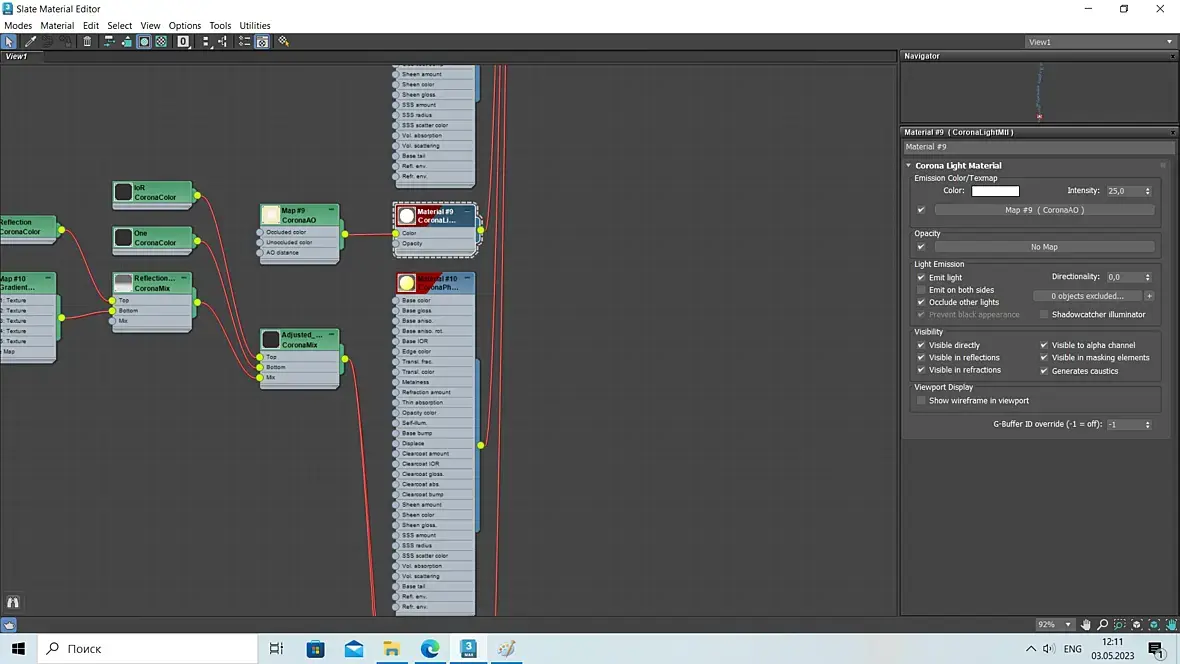Open File Explorer from the taskbar

(391, 648)
